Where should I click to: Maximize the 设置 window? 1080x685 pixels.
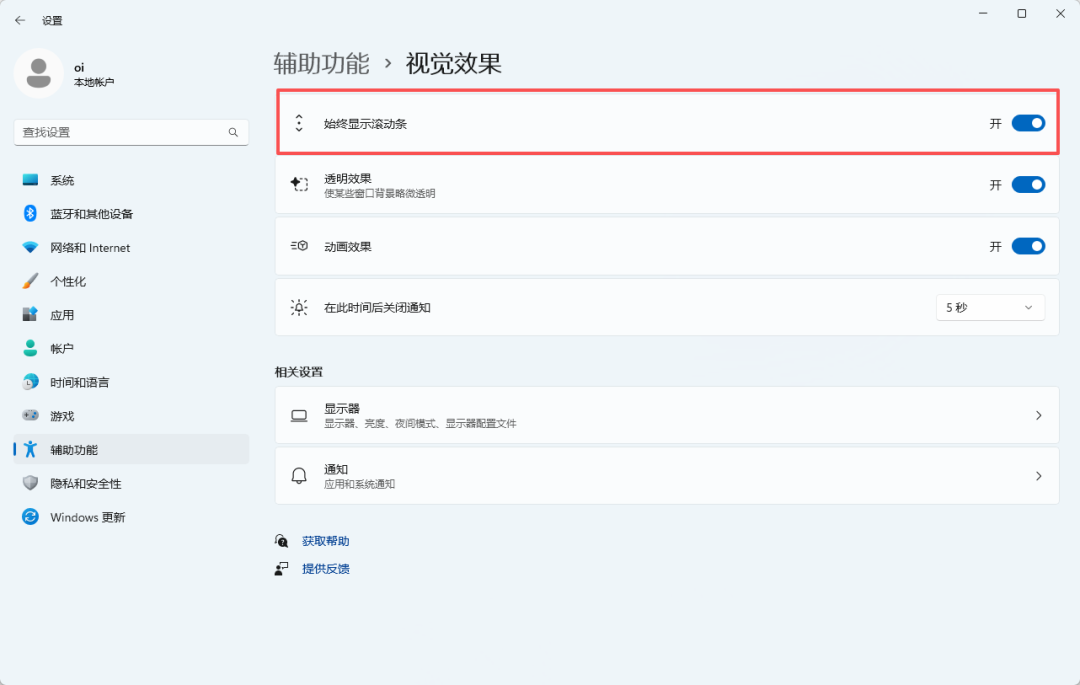pyautogui.click(x=1021, y=14)
